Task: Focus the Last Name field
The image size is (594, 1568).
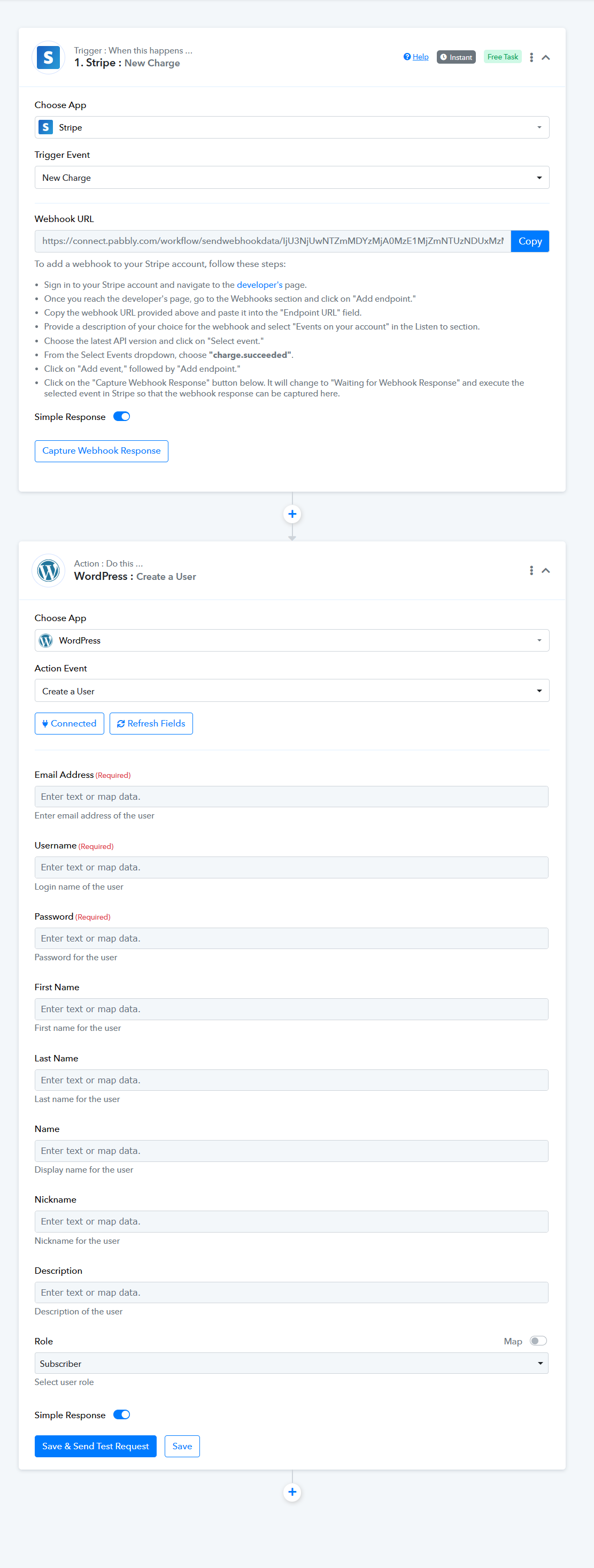Action: click(x=291, y=1081)
